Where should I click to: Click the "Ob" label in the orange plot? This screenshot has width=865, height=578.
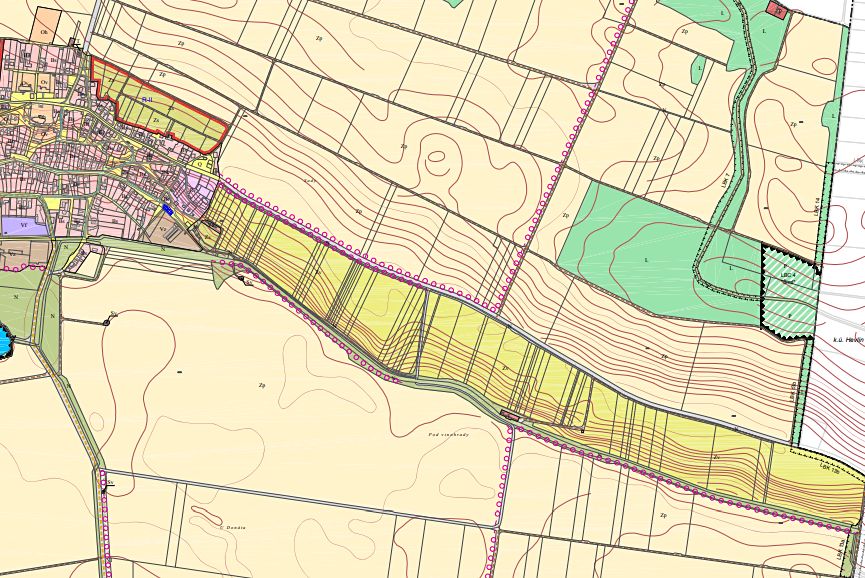pyautogui.click(x=44, y=33)
